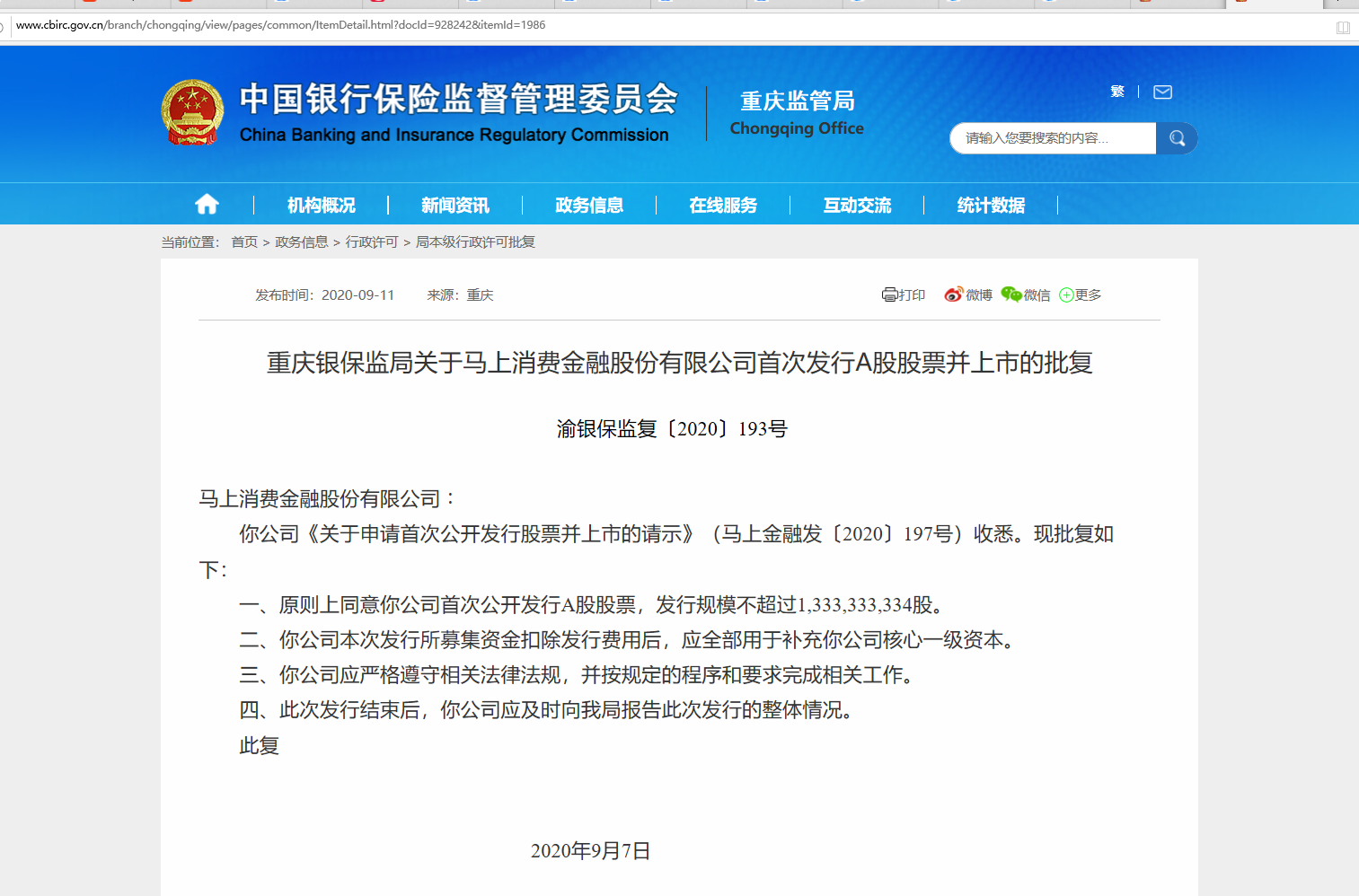Click item 一 about A股 issuance scale

(x=594, y=605)
